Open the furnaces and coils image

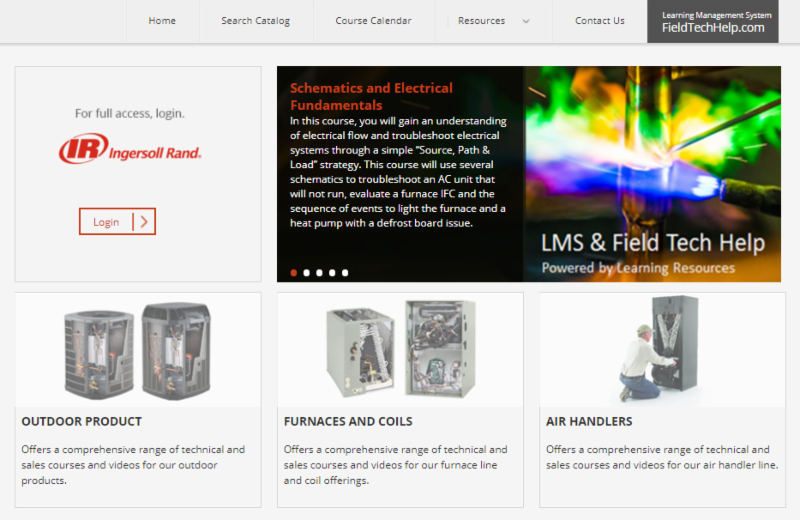[401, 349]
